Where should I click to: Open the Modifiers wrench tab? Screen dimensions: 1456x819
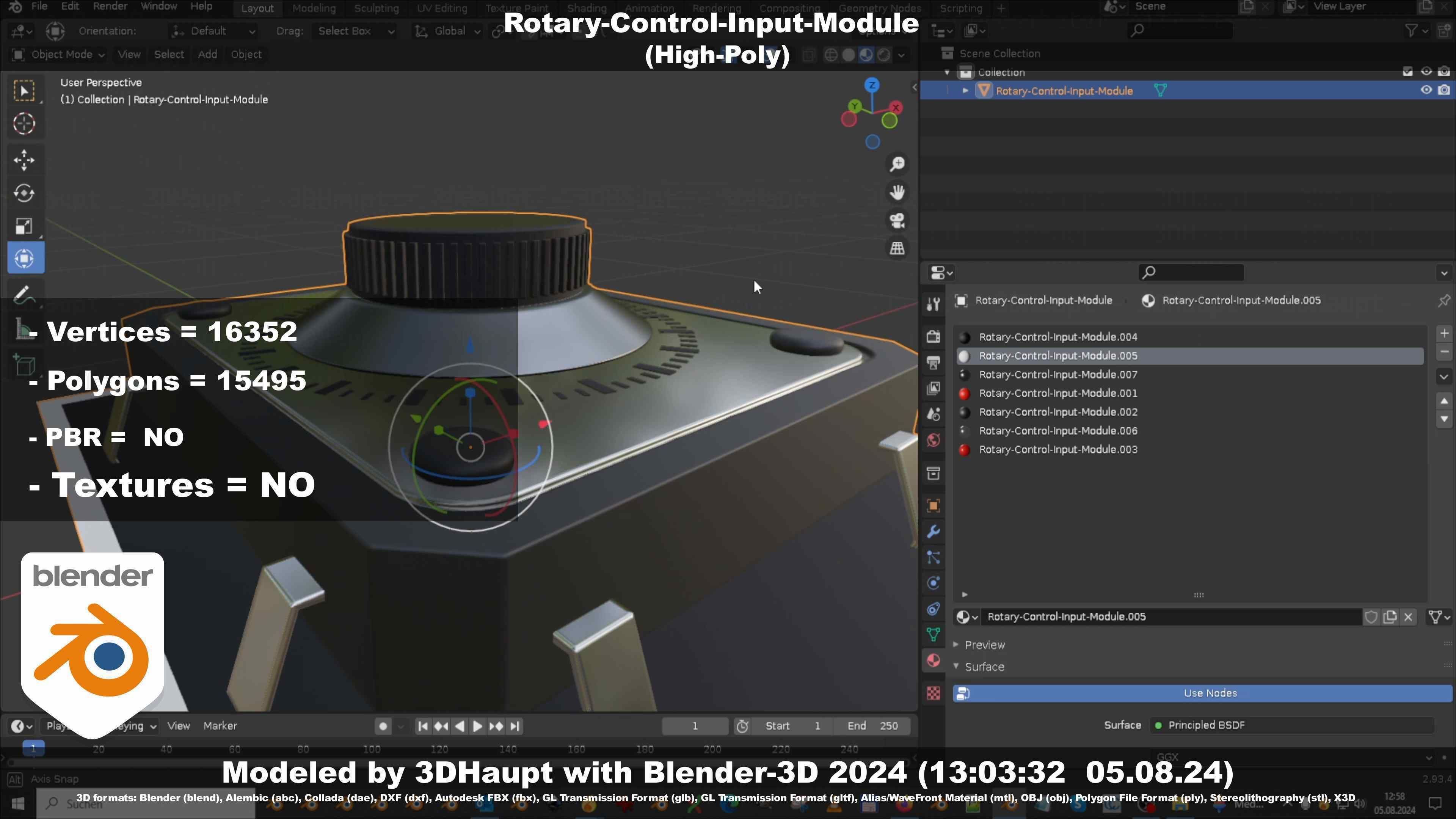[x=934, y=532]
